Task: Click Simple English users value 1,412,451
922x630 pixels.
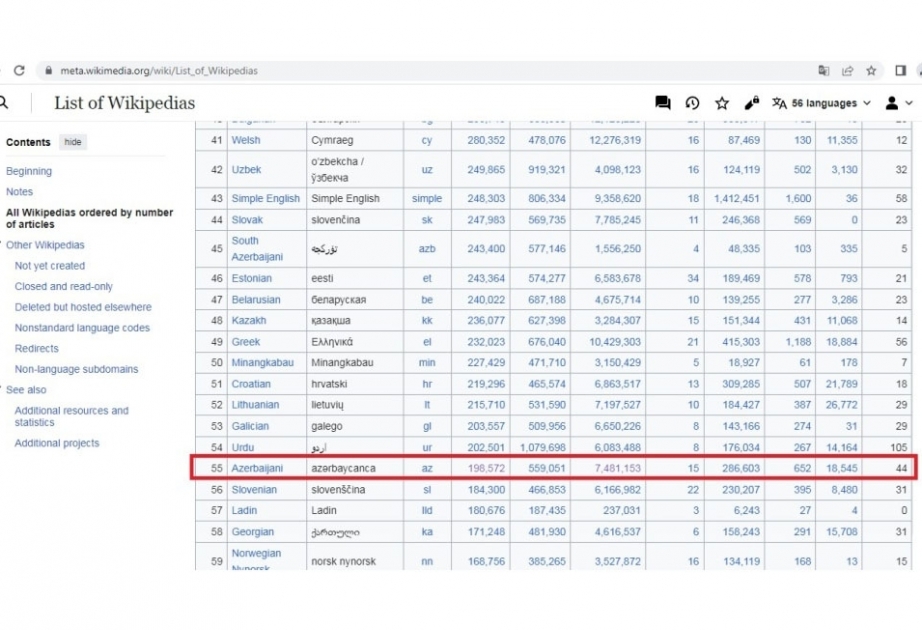Action: (x=737, y=198)
